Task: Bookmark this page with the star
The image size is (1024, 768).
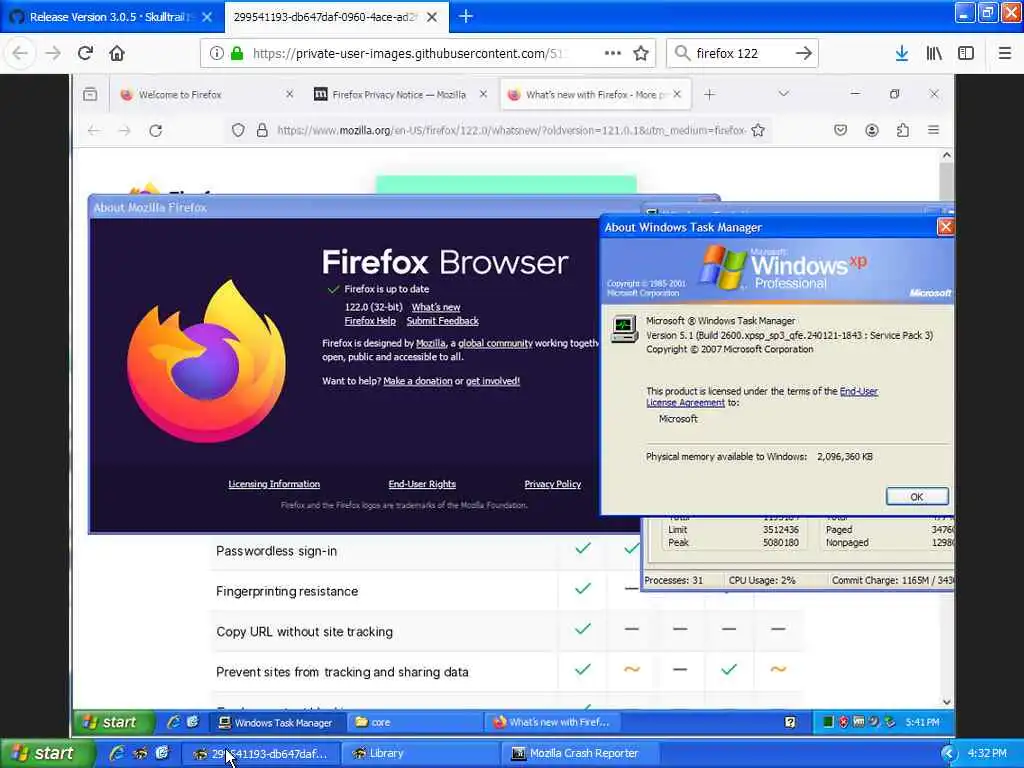Action: coord(641,54)
